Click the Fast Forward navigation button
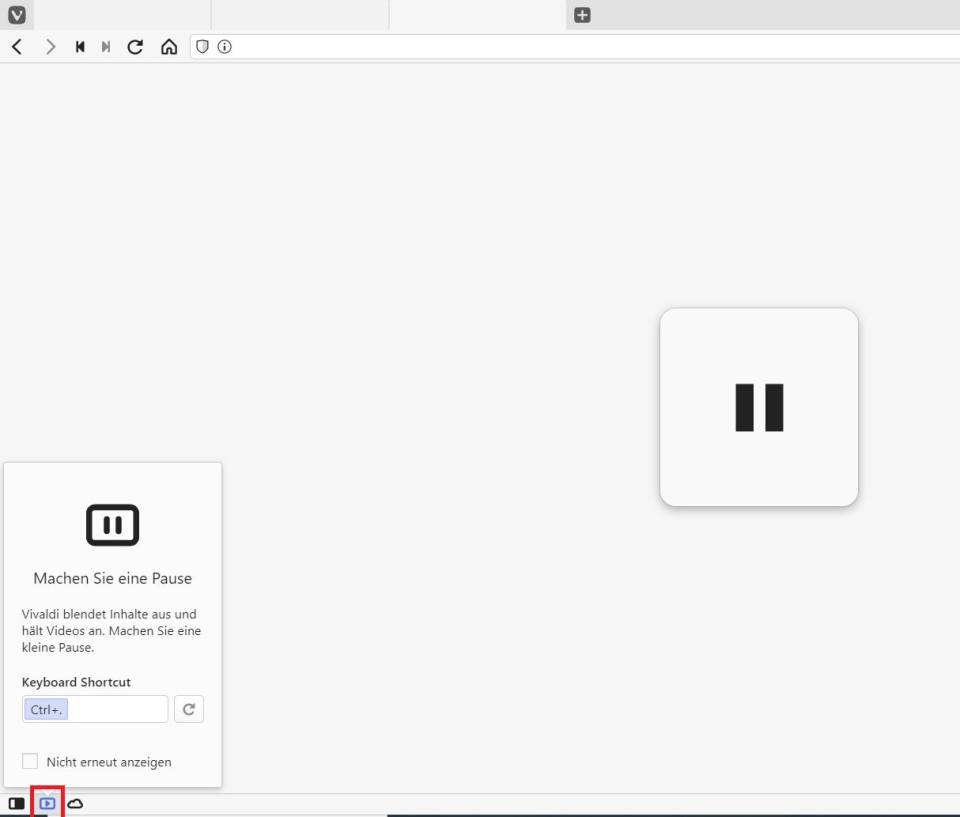960x817 pixels. (106, 47)
